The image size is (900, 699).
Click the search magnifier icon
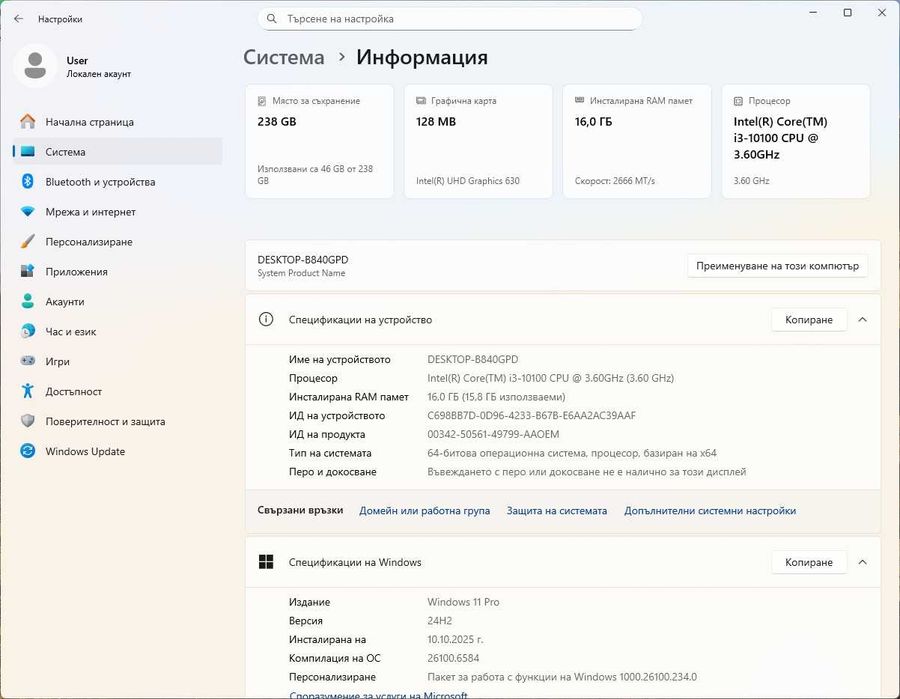click(x=271, y=19)
